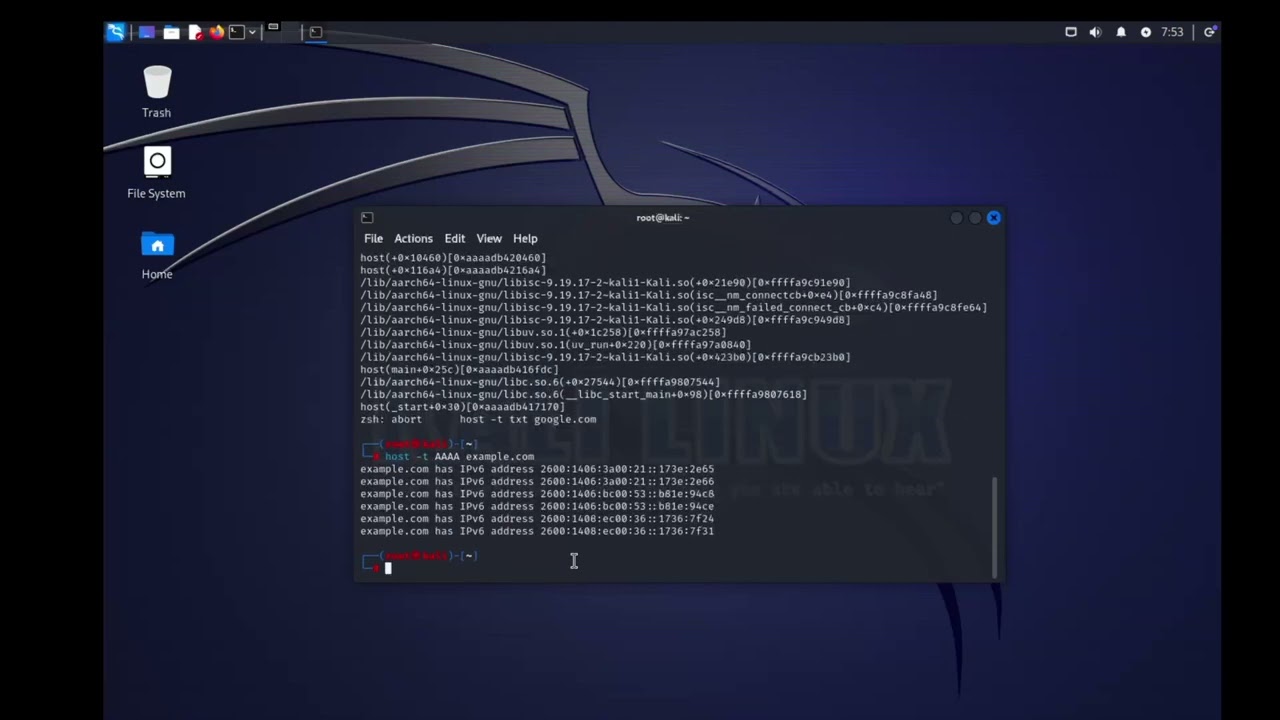Select the Home folder desktop icon
The width and height of the screenshot is (1280, 720).
[157, 255]
